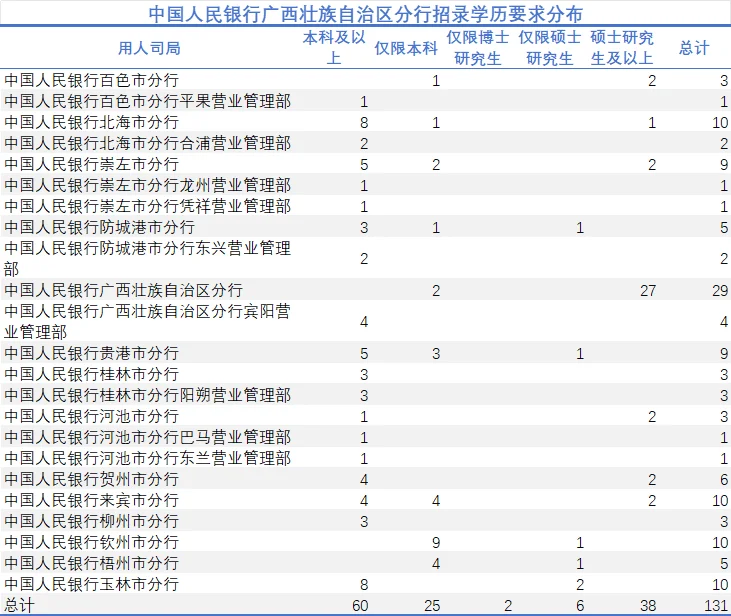Click the table title 中国人民银行广西壮族自治区分行招录学历要求分布

(366, 14)
